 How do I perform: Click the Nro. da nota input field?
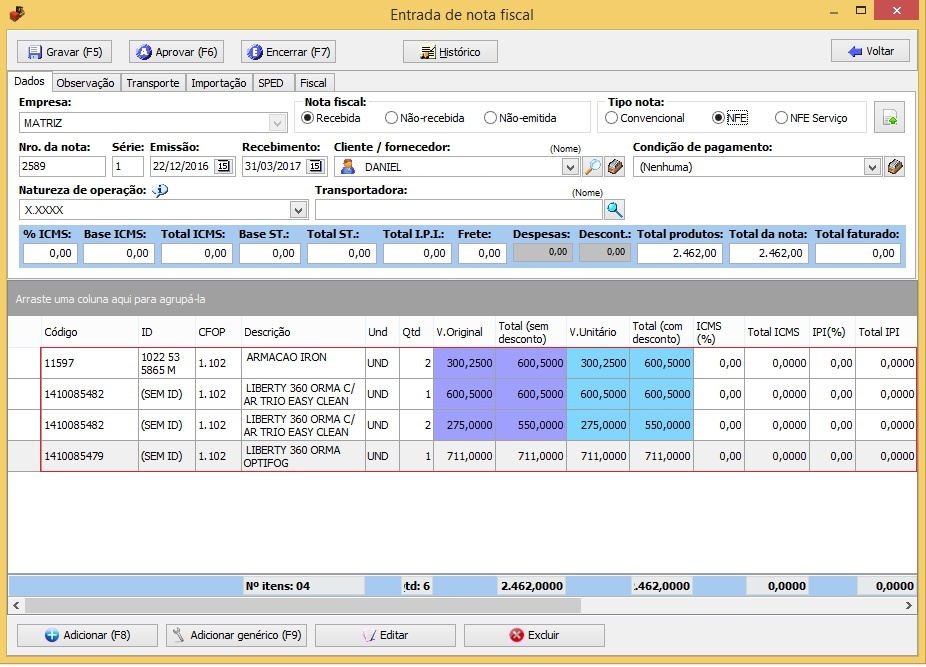click(61, 167)
